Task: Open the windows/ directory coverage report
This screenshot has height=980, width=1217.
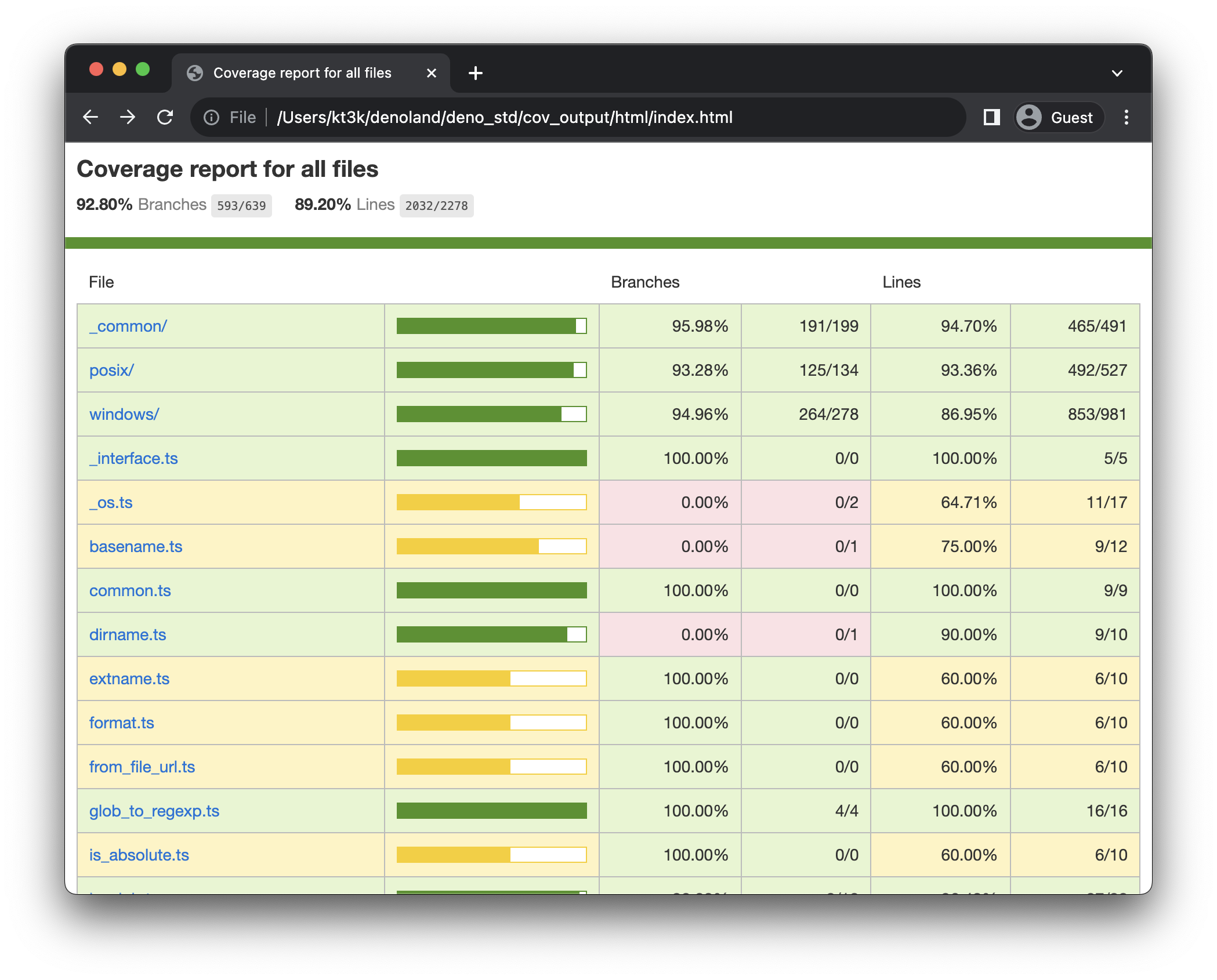Action: 123,414
